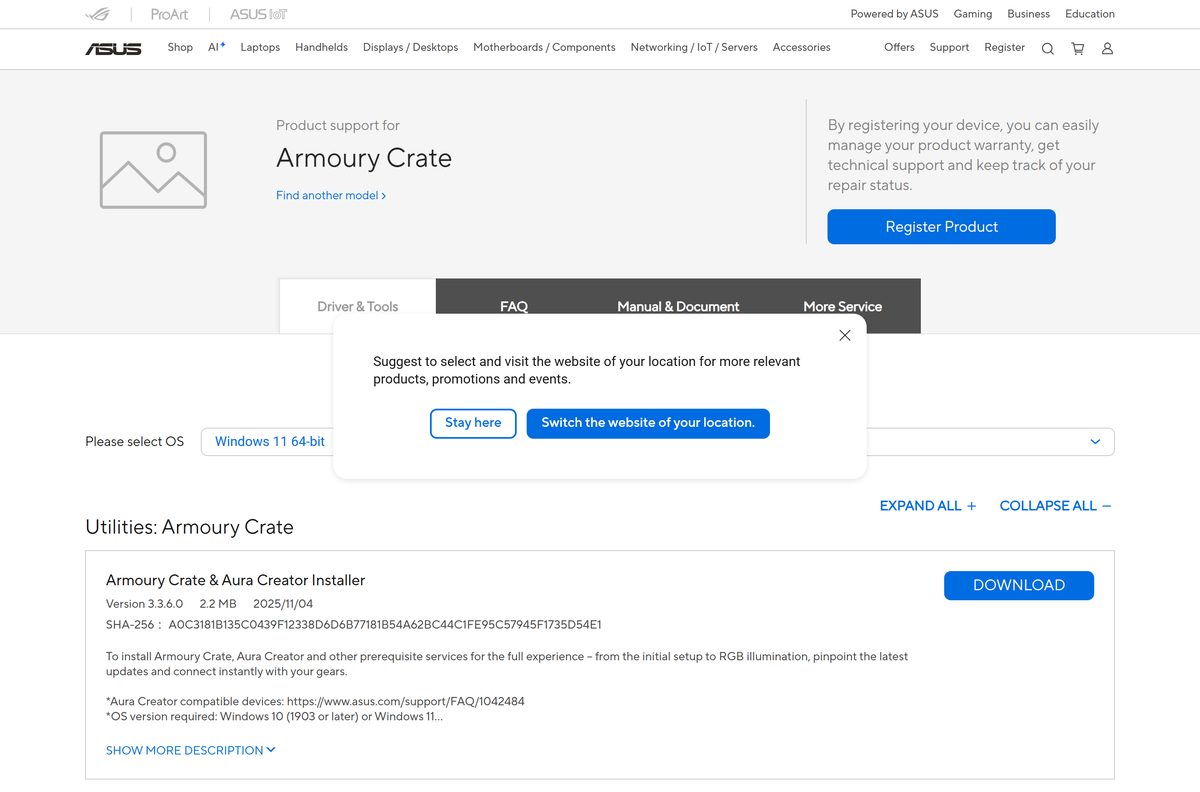1200x792 pixels.
Task: Open Networking / IoT / Servers menu
Action: coord(694,47)
